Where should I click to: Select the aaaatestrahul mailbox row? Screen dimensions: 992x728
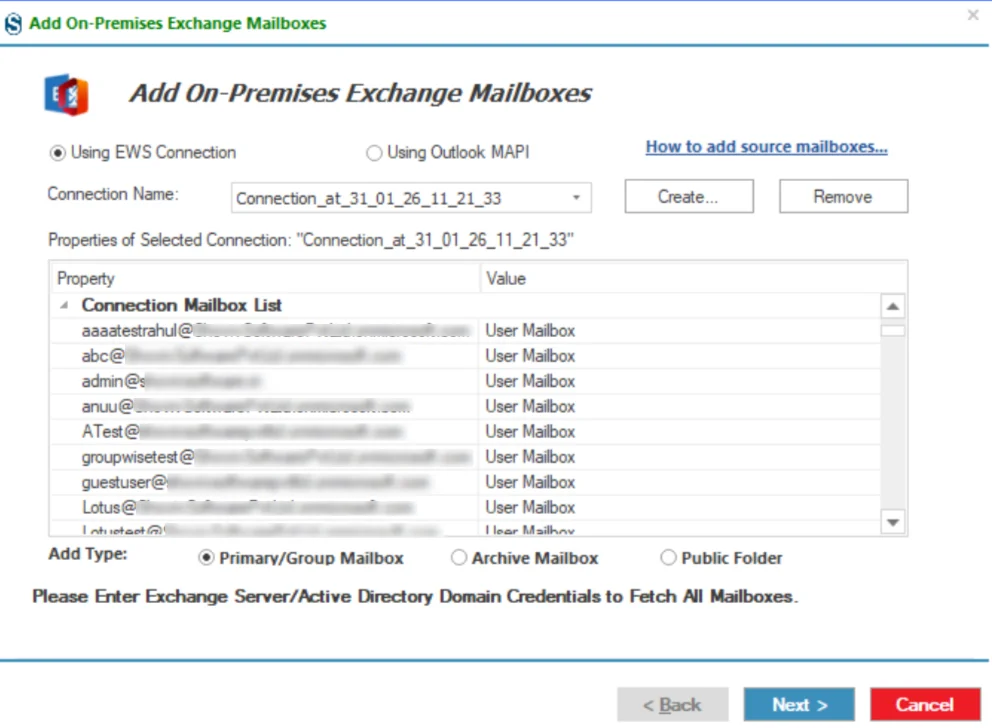[465, 331]
